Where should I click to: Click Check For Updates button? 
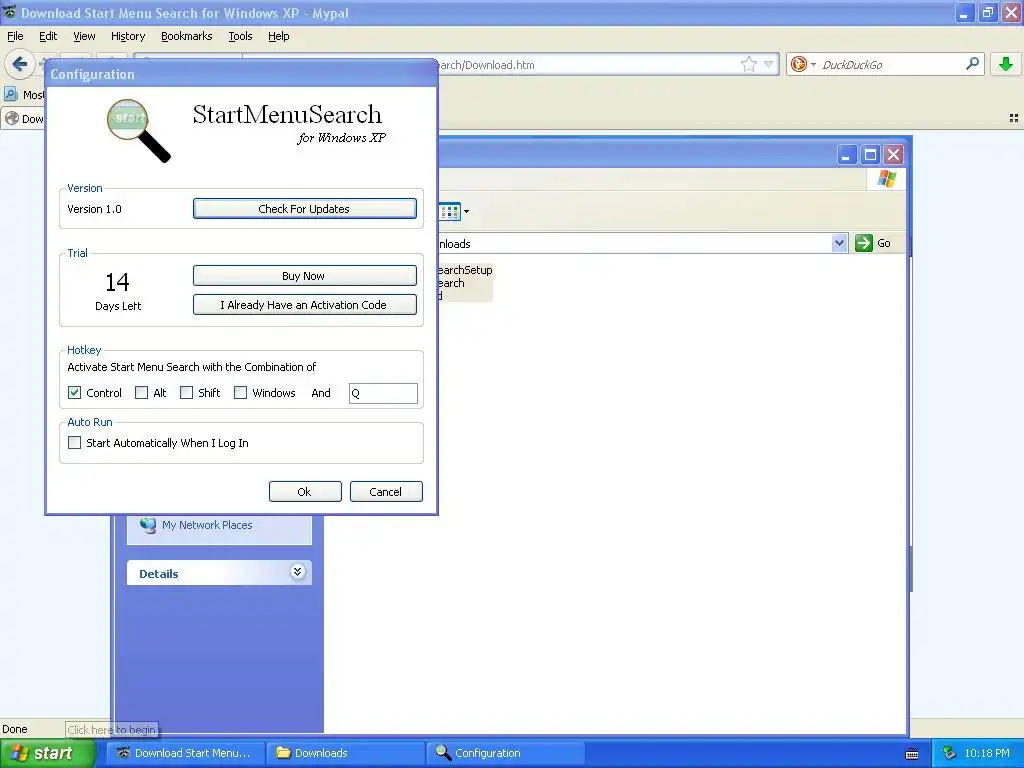(304, 209)
